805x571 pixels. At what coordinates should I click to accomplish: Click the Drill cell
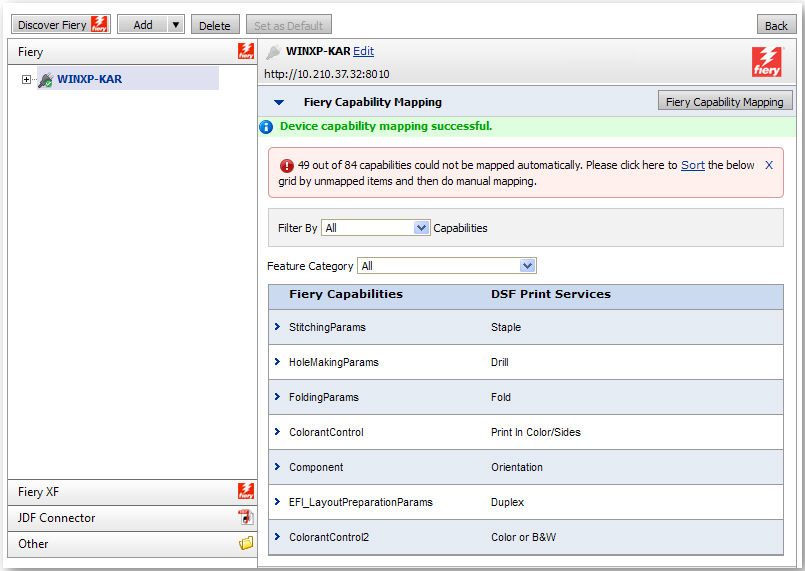point(500,362)
